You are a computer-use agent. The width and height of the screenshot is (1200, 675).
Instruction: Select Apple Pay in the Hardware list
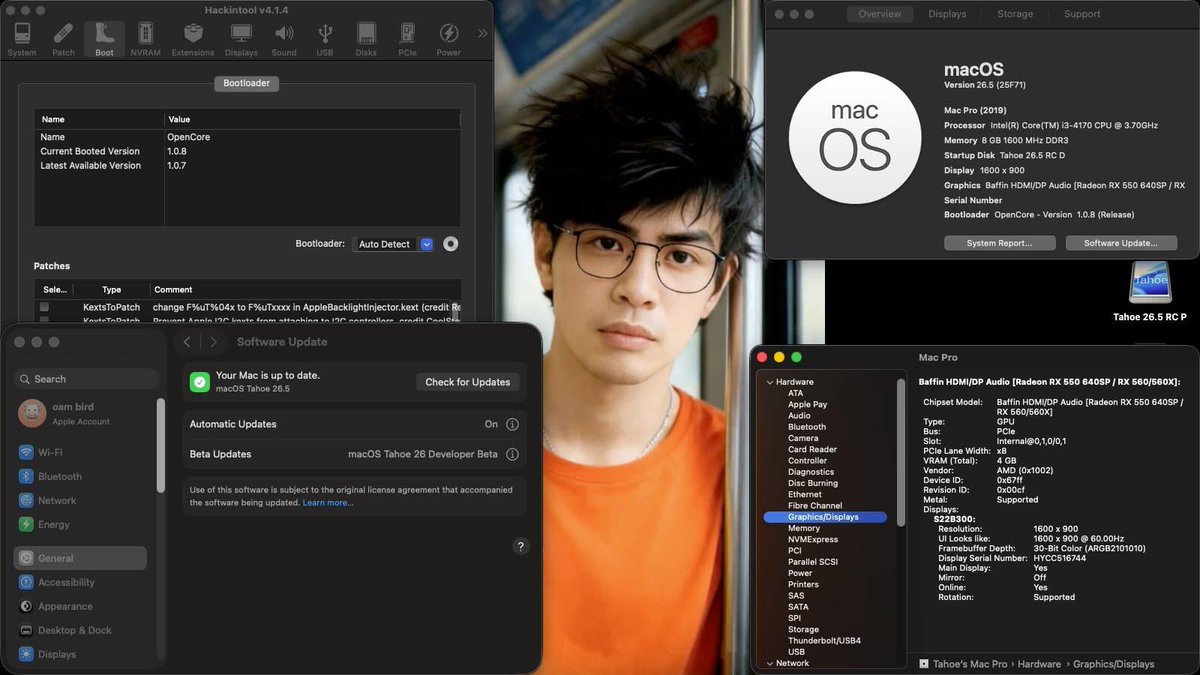click(807, 404)
